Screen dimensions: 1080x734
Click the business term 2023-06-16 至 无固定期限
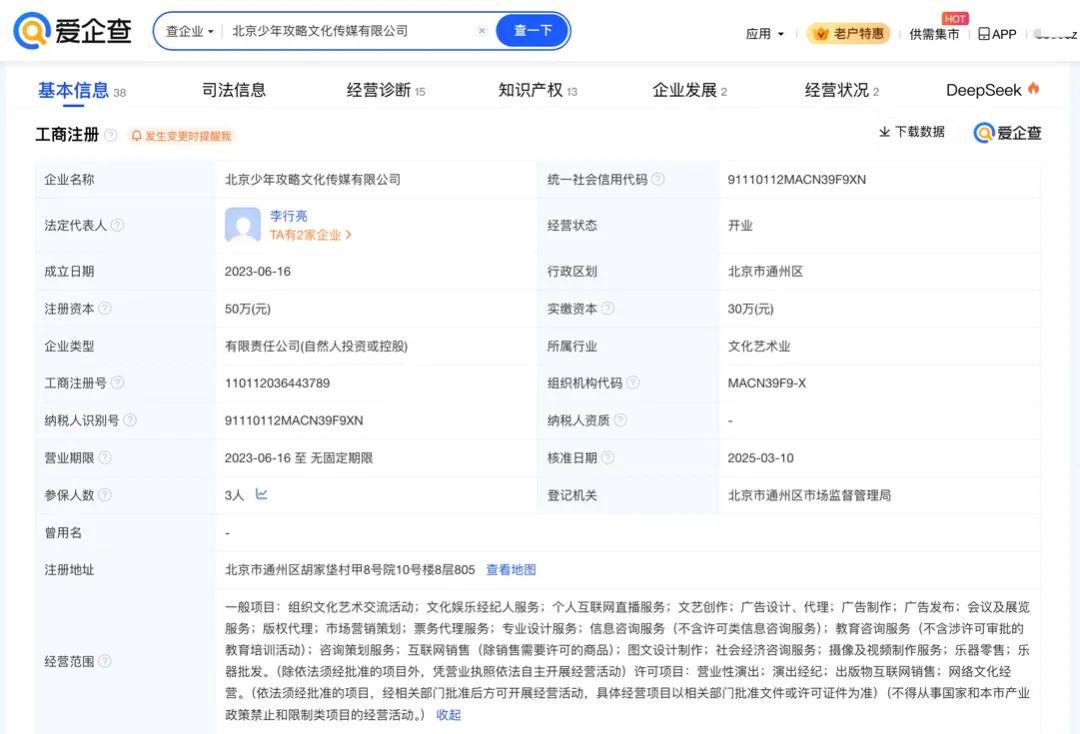click(x=299, y=458)
